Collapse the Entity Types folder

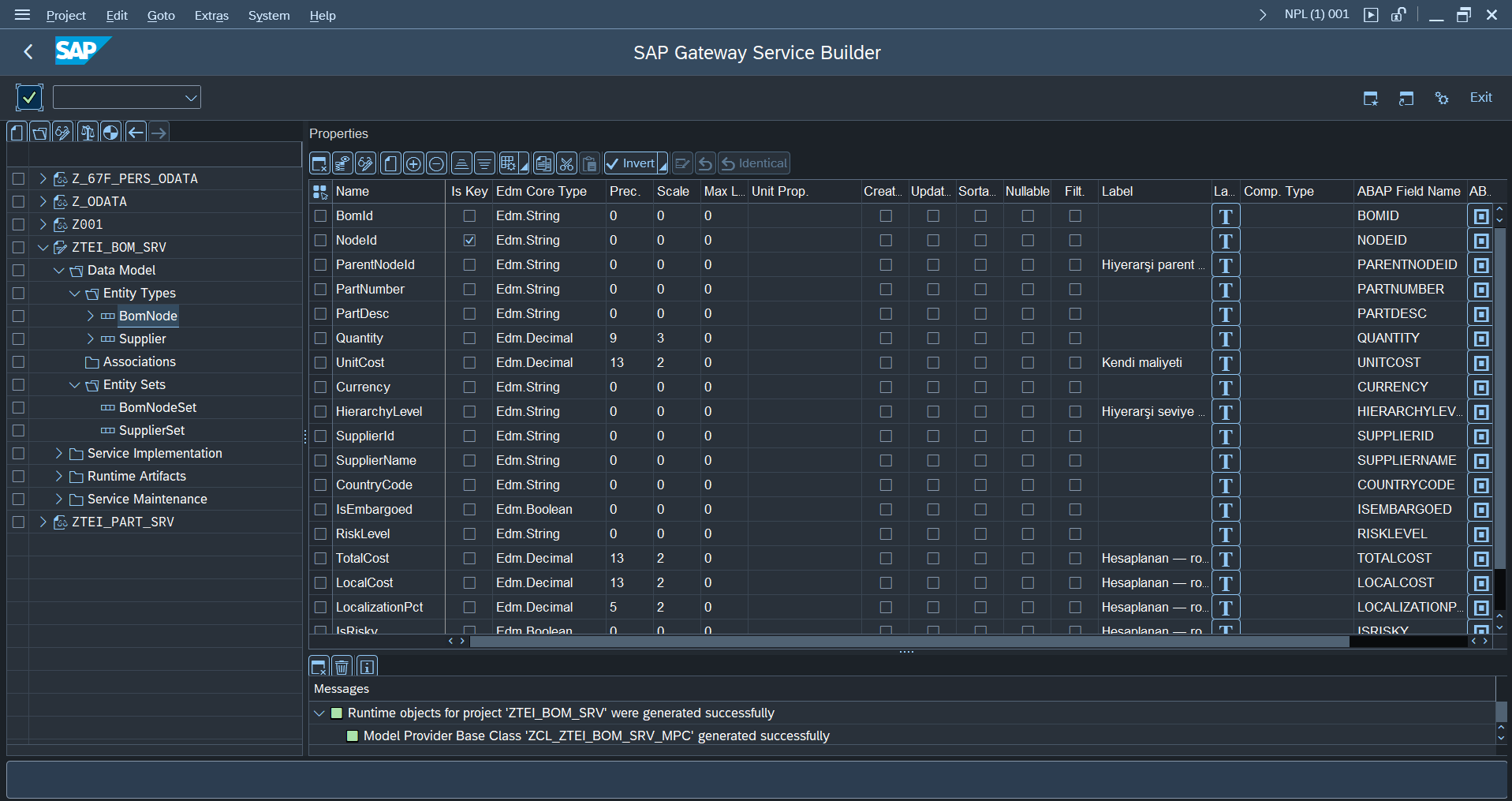coord(74,293)
